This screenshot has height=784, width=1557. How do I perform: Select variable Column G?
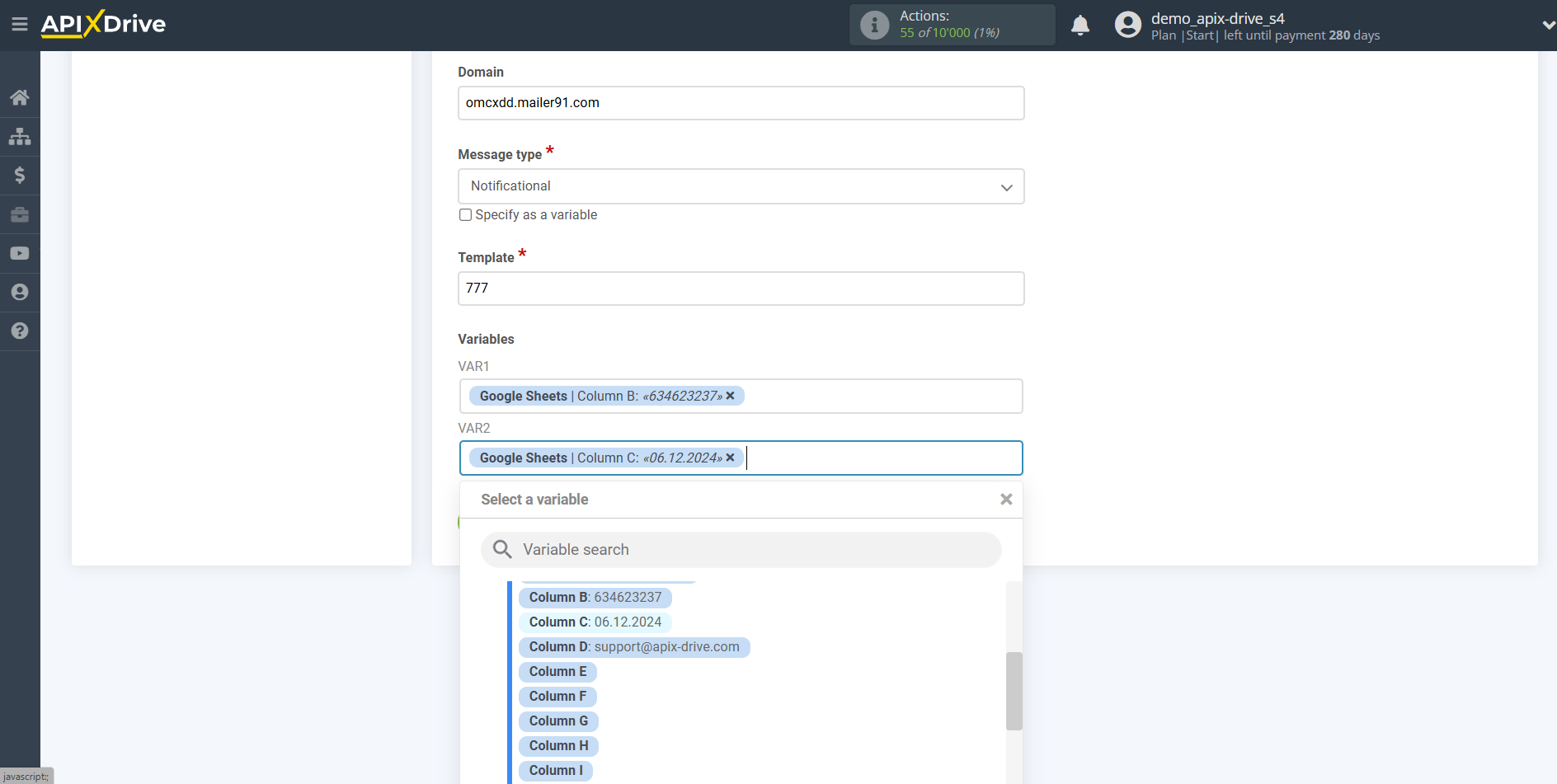click(x=559, y=721)
